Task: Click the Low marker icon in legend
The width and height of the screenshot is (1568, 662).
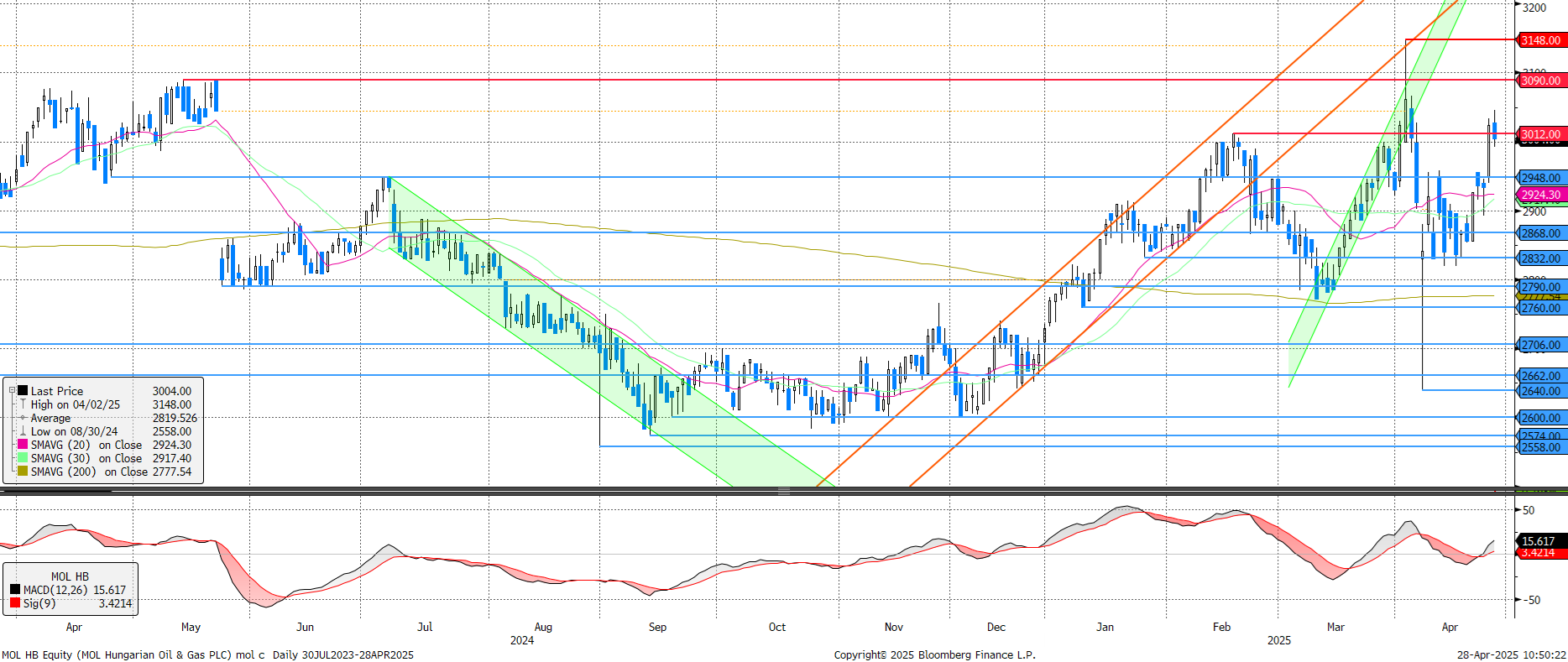Action: tap(23, 431)
